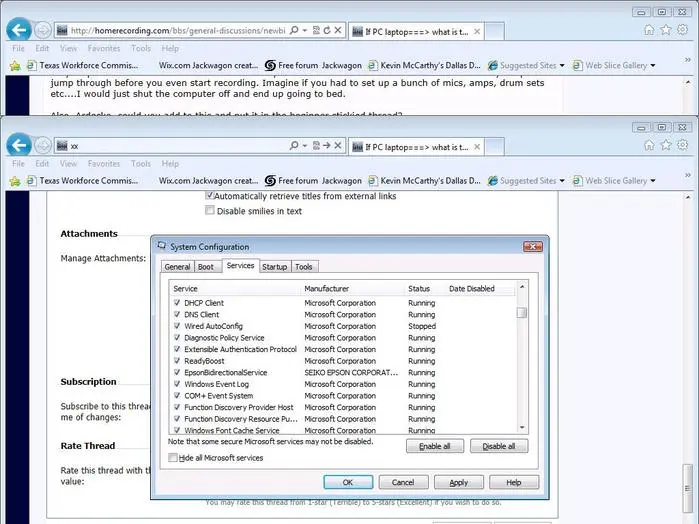Expand favorites bar overflow chevron in lower window
699x524 pixels.
(x=687, y=175)
